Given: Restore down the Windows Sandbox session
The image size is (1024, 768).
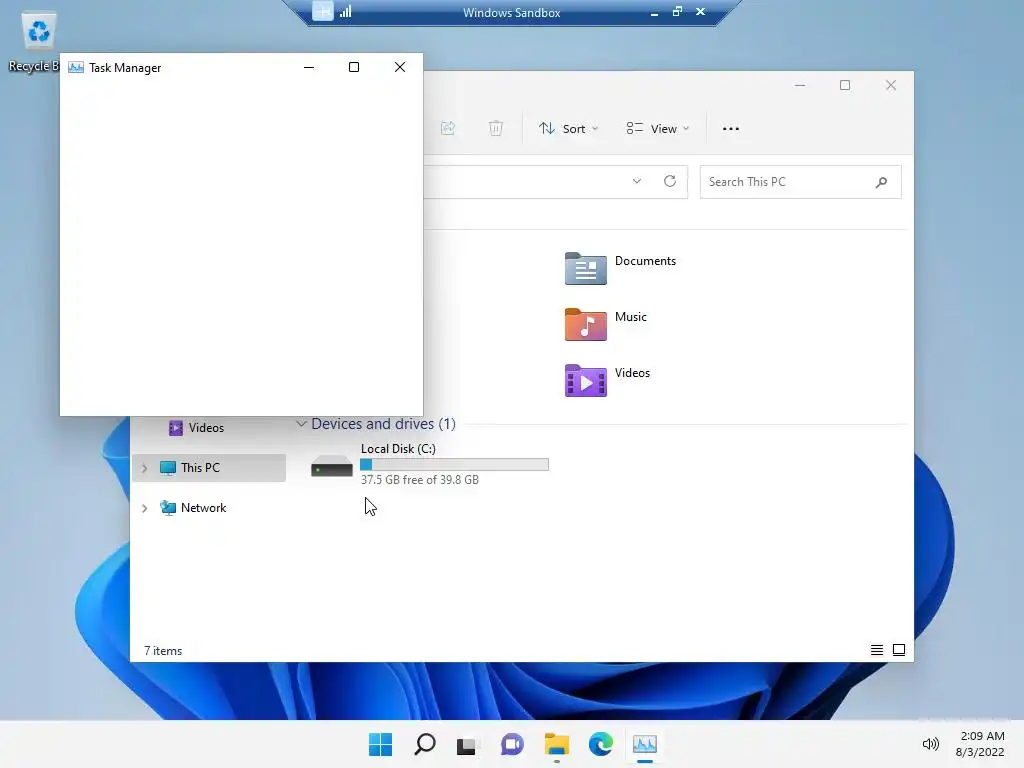Looking at the screenshot, I should pyautogui.click(x=677, y=11).
